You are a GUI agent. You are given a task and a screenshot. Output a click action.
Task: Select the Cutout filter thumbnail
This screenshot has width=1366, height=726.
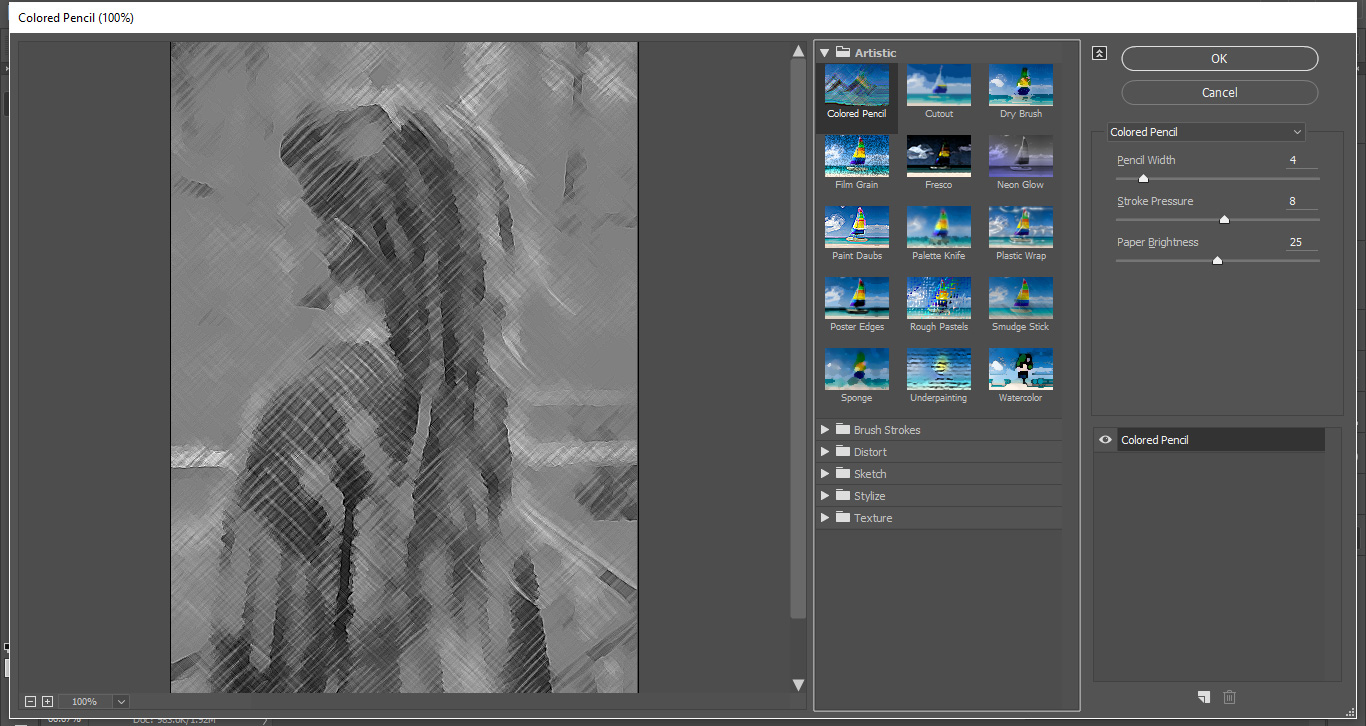(x=938, y=84)
